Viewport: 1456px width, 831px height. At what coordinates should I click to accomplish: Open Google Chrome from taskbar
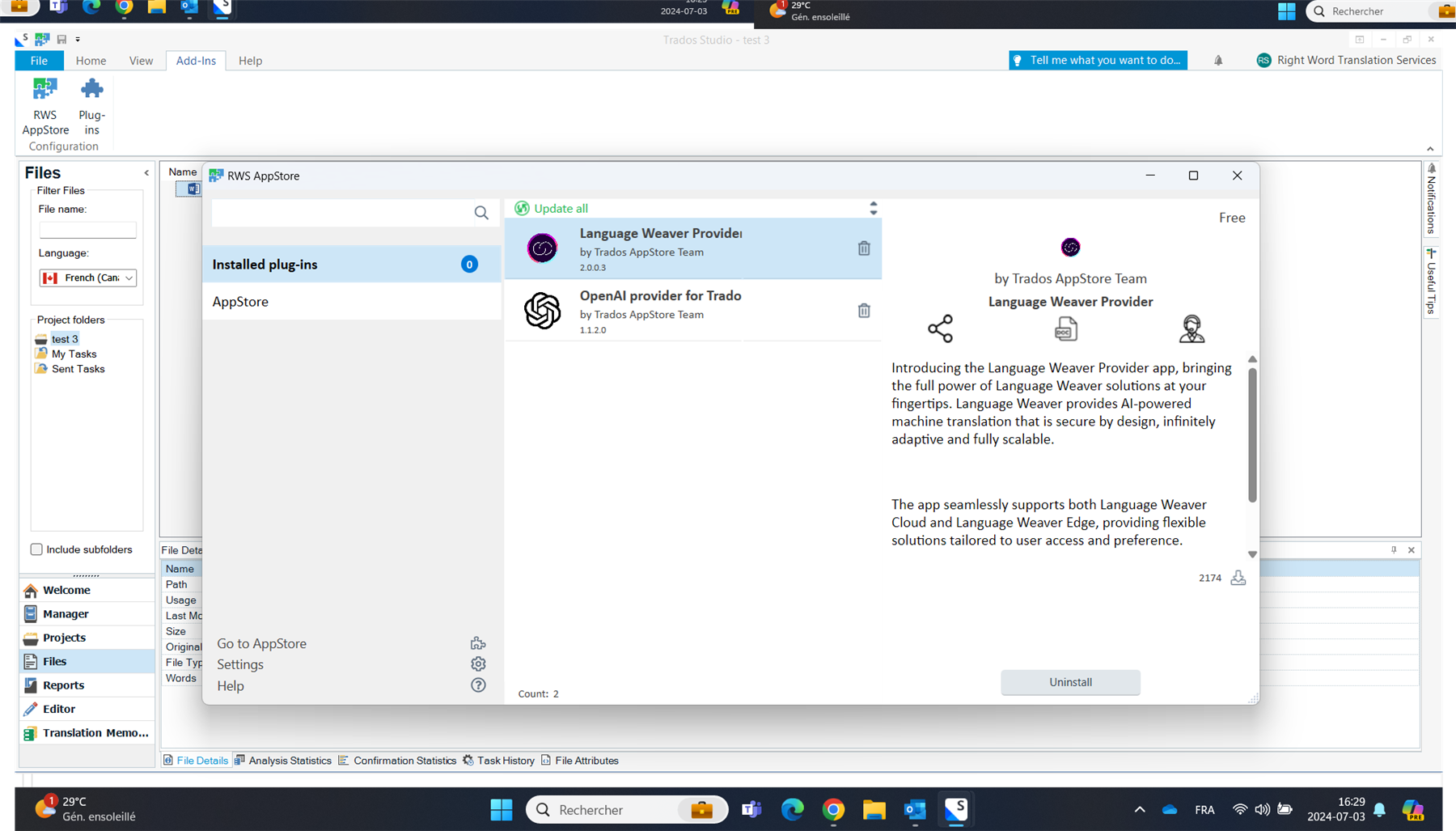pos(833,809)
